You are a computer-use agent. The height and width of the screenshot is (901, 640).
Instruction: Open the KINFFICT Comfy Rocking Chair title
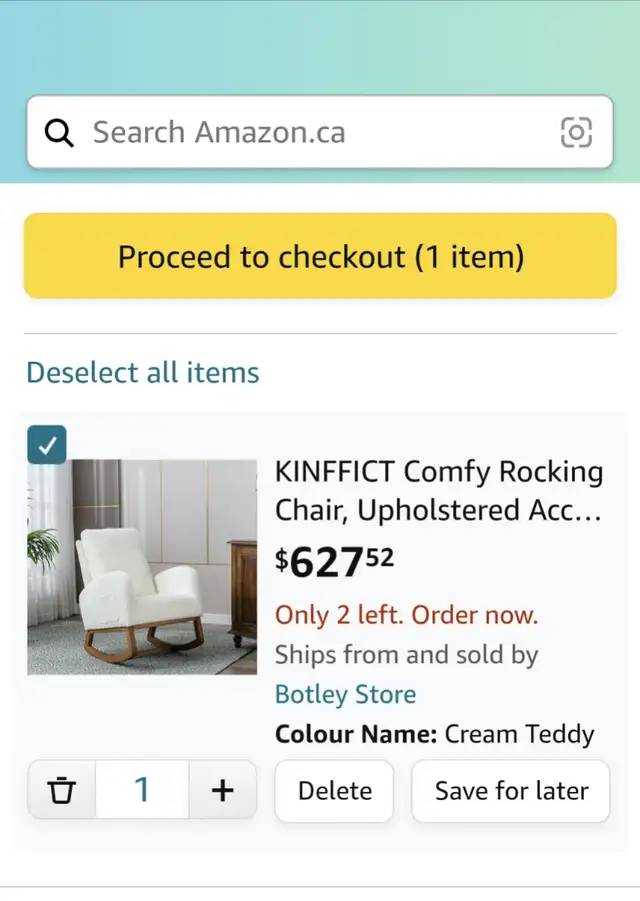[438, 490]
